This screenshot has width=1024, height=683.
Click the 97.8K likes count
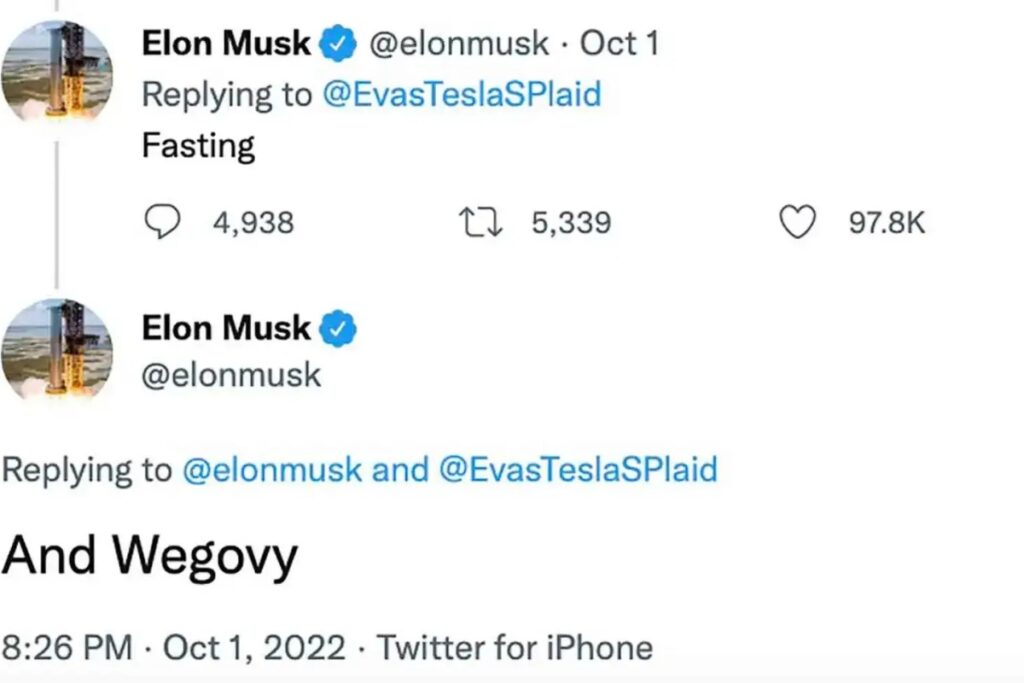tap(887, 222)
